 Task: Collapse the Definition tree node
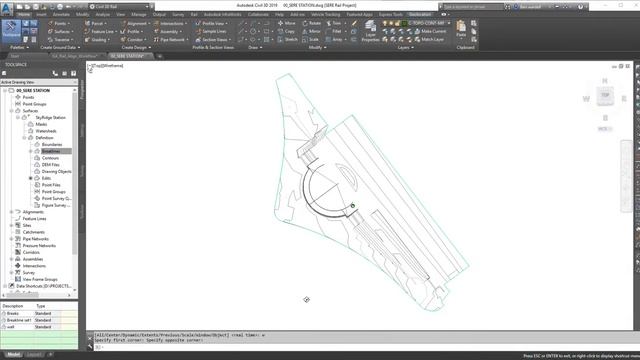pyautogui.click(x=24, y=138)
